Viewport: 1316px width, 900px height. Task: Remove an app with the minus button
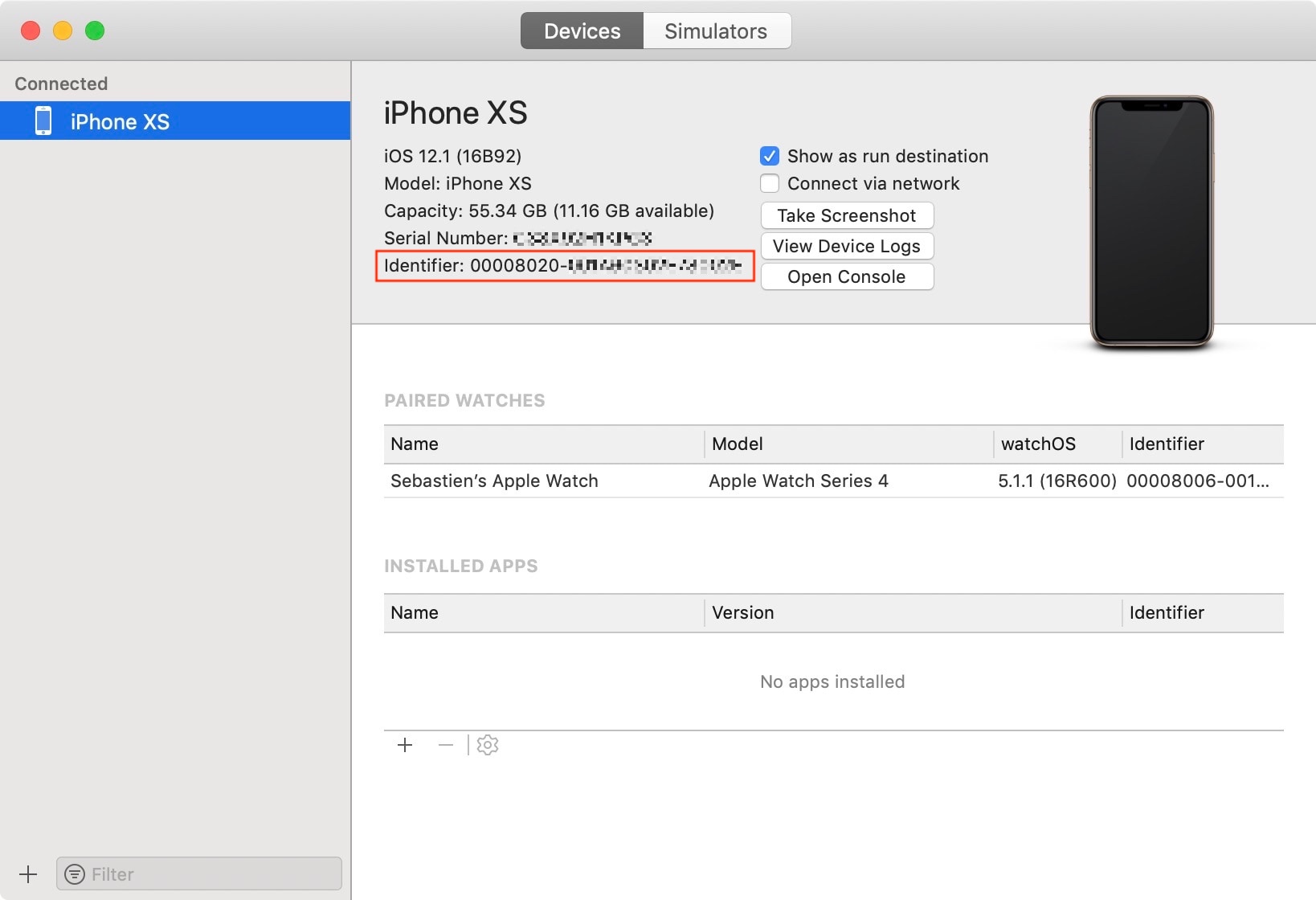tap(446, 745)
